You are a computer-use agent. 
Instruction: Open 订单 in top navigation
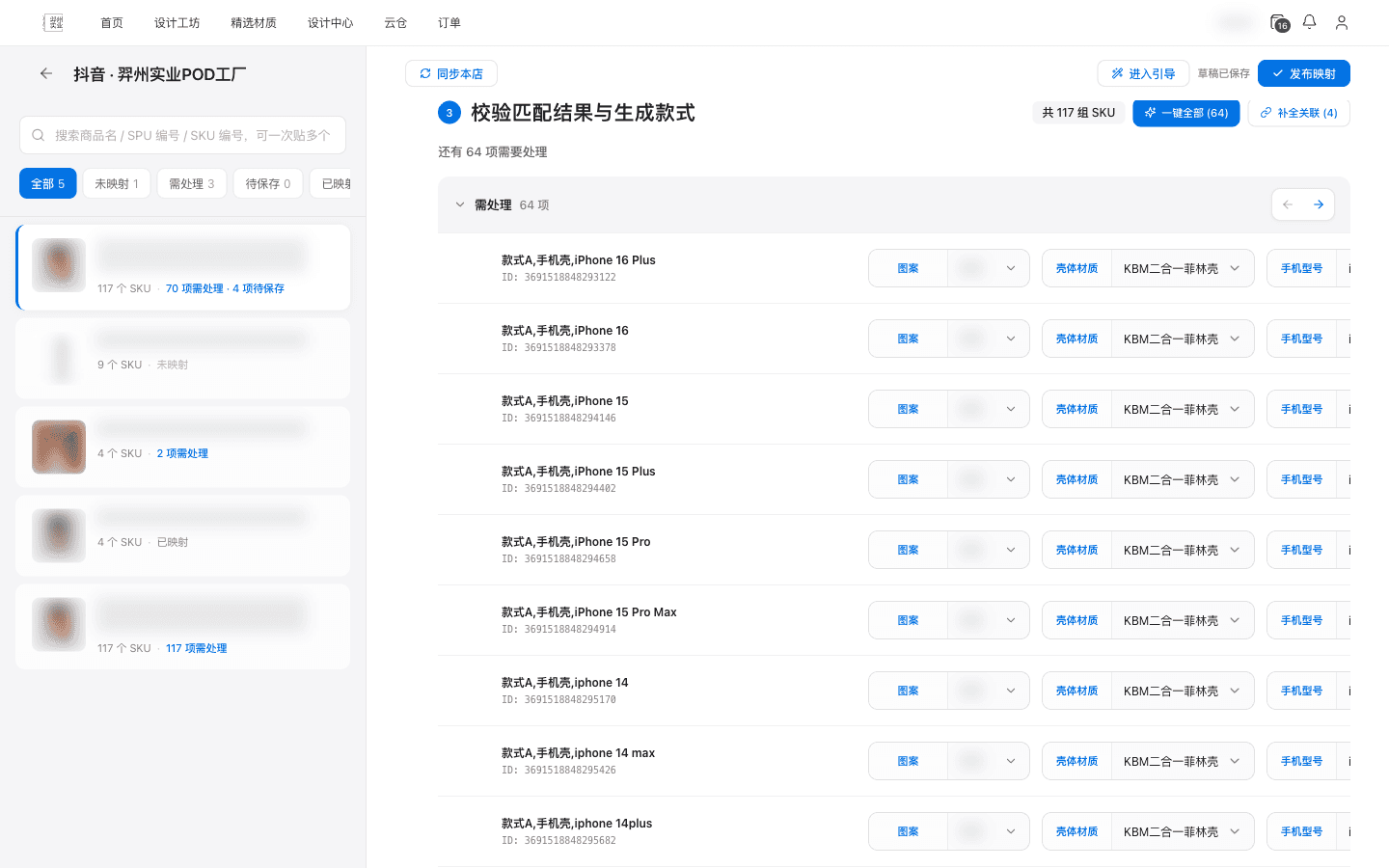(449, 22)
